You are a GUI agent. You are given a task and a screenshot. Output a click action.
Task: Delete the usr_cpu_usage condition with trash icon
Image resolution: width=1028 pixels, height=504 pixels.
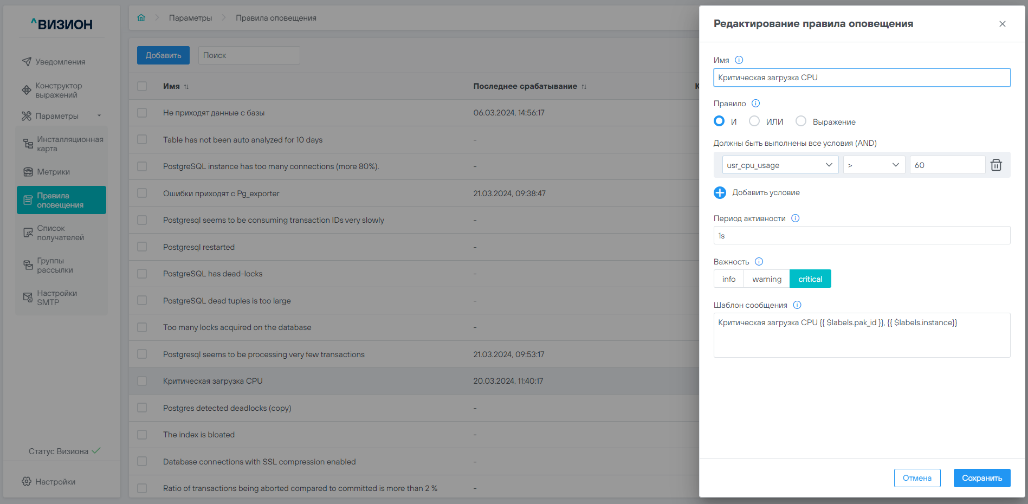[x=995, y=165]
